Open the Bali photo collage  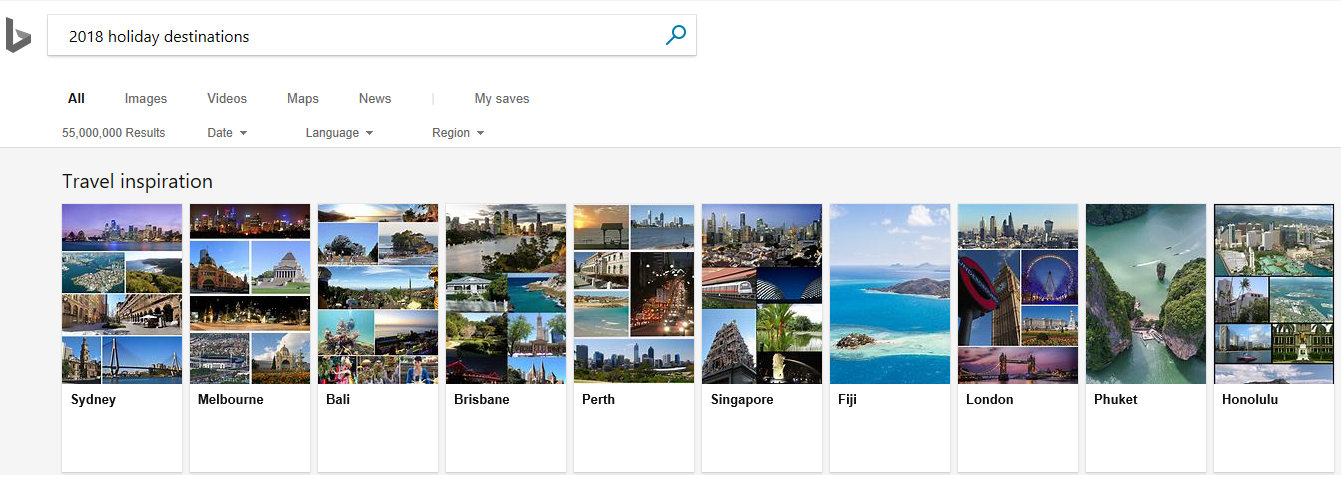point(378,294)
